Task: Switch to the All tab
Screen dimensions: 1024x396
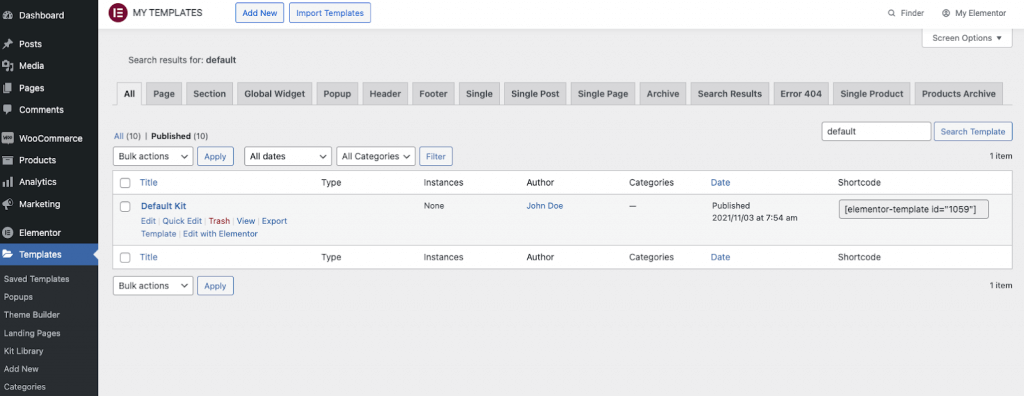Action: tap(129, 93)
